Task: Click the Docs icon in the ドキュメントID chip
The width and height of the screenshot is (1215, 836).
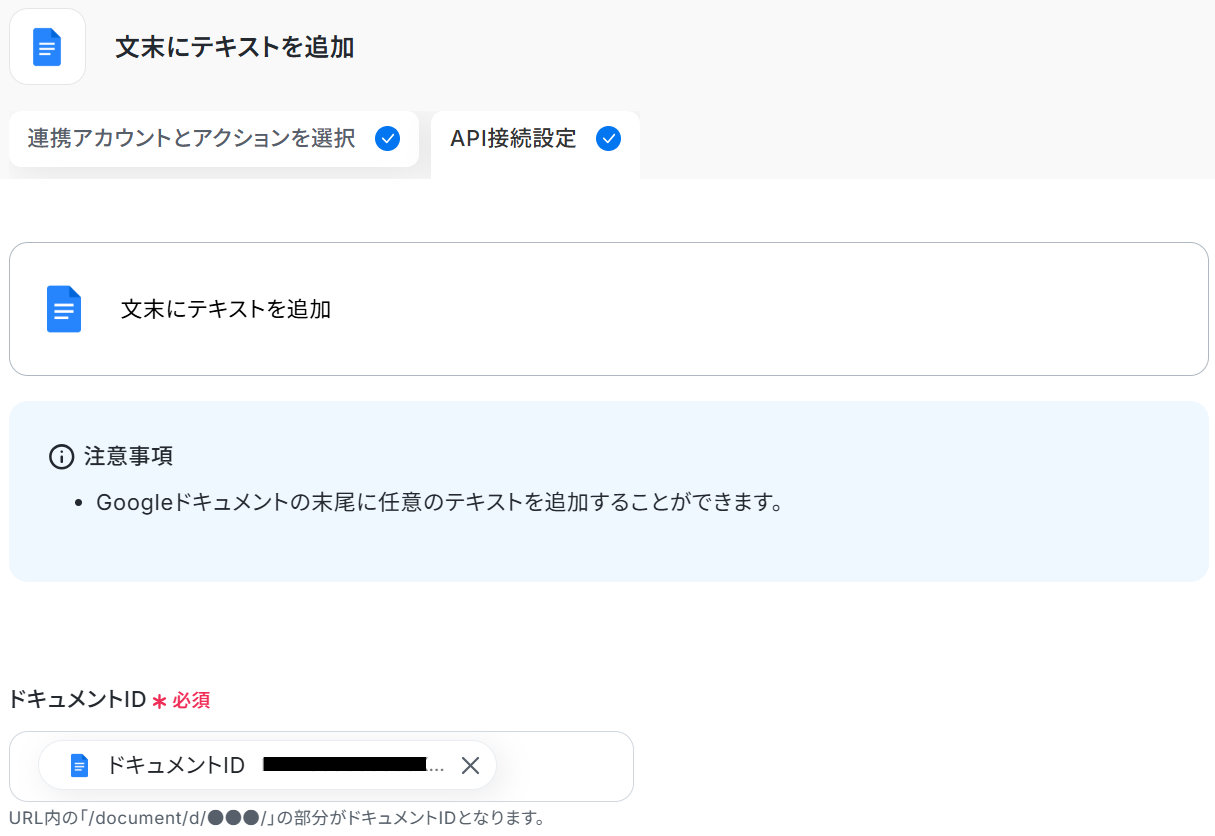Action: coord(79,766)
